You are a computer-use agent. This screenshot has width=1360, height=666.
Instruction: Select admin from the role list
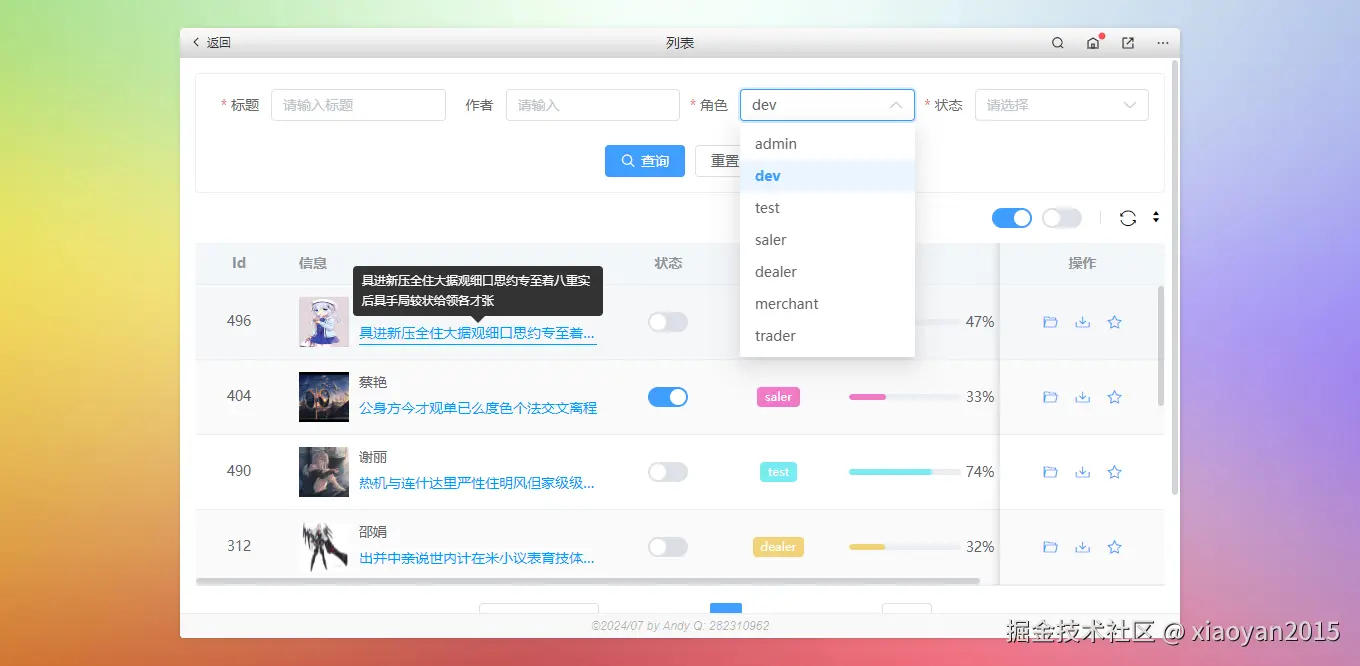coord(775,143)
